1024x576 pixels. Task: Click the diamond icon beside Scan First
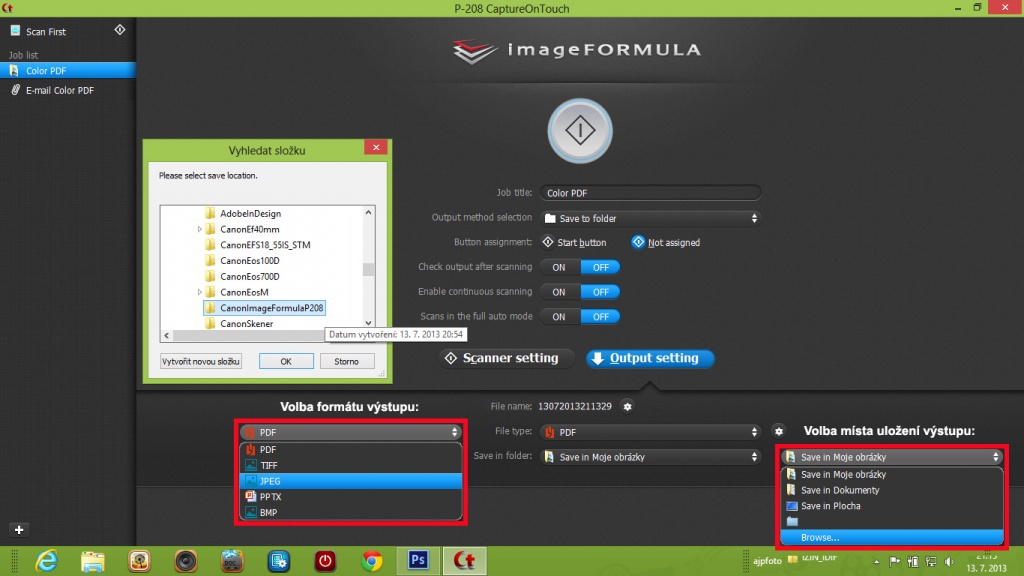pos(120,30)
